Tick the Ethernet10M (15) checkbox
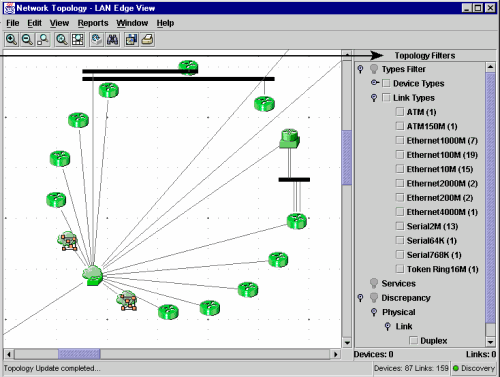The height and width of the screenshot is (377, 500). [x=399, y=169]
